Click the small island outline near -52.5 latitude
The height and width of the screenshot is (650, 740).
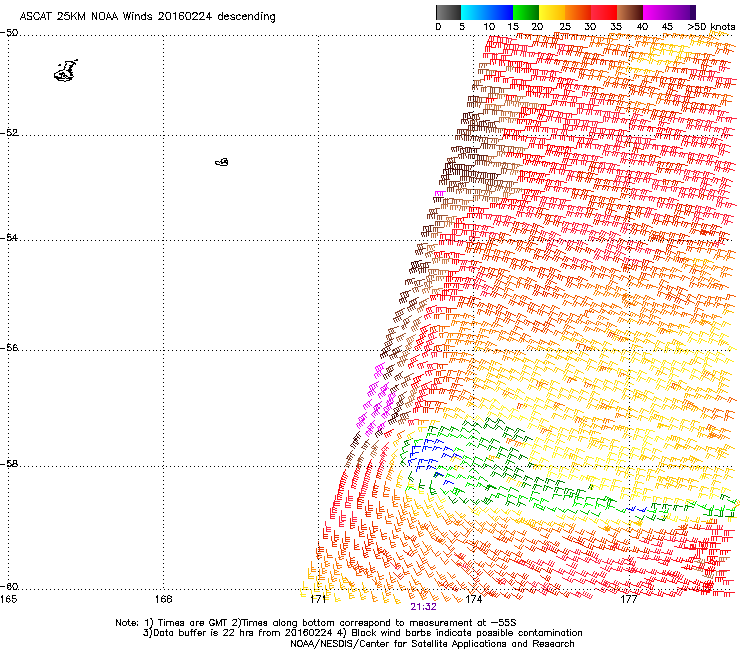(x=222, y=162)
